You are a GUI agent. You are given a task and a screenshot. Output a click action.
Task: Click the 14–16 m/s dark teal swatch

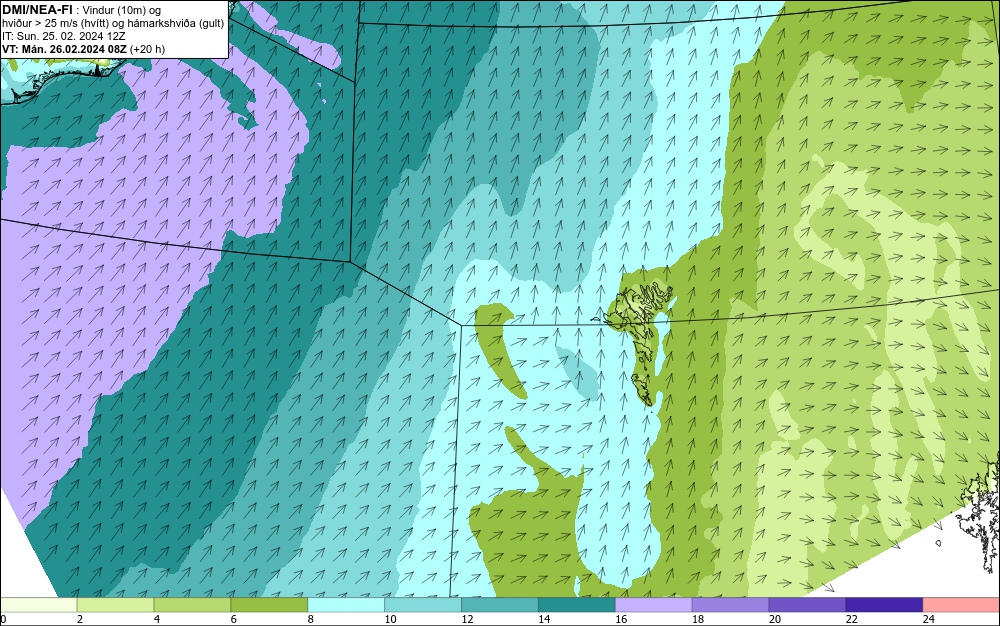(x=577, y=605)
